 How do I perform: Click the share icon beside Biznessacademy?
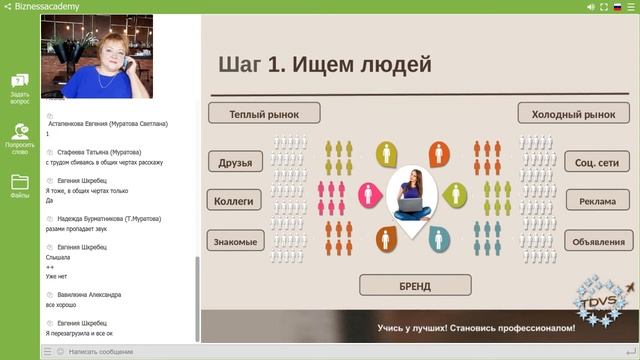pyautogui.click(x=7, y=7)
